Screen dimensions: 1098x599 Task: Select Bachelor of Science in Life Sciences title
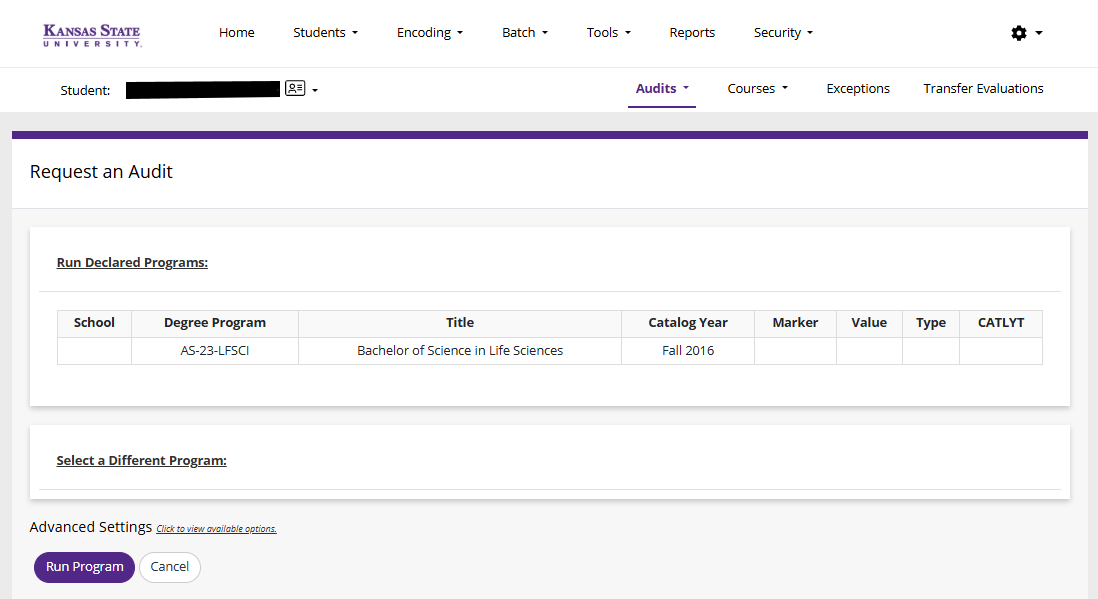pyautogui.click(x=460, y=351)
